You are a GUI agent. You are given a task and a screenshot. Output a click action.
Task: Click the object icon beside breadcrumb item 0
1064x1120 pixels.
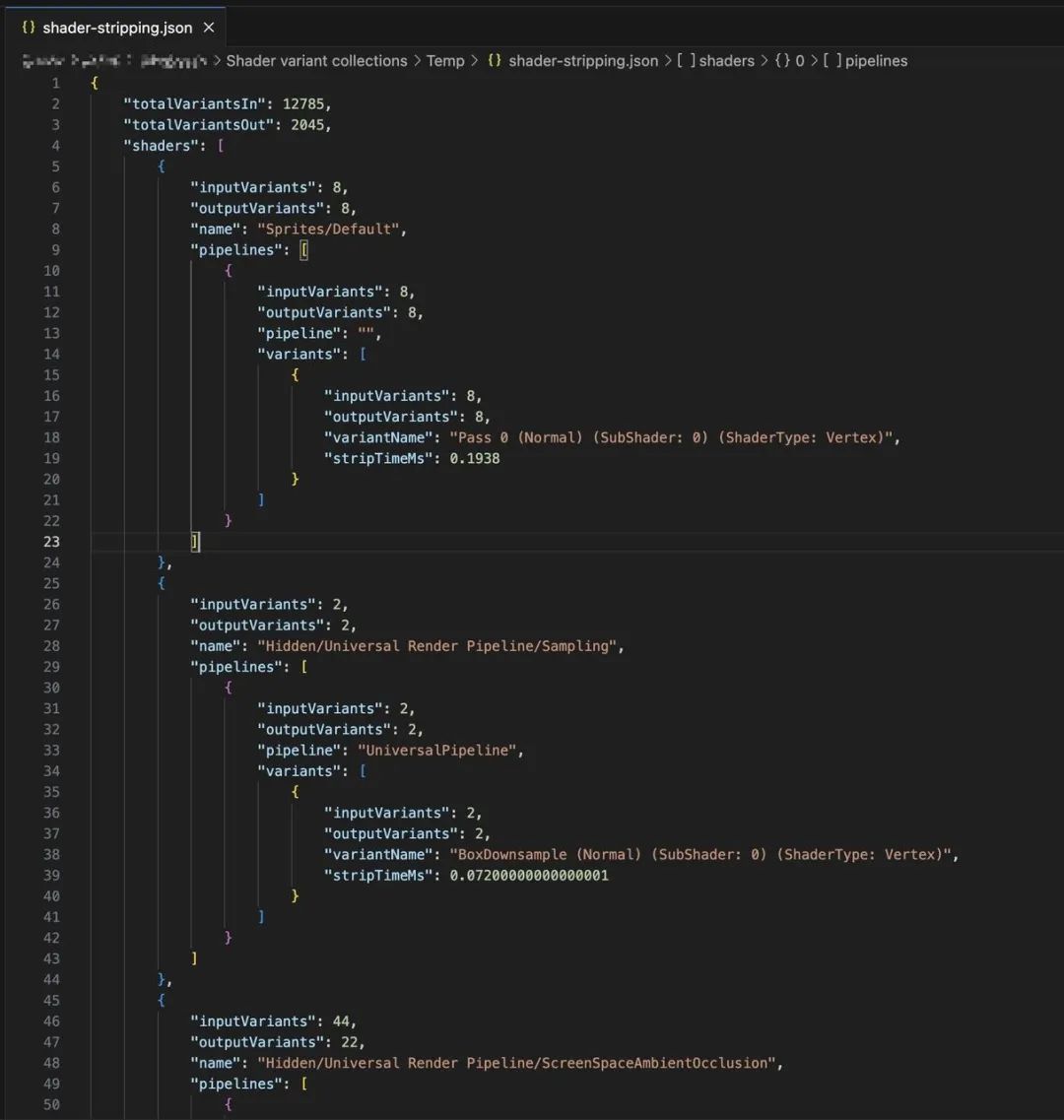pos(782,61)
